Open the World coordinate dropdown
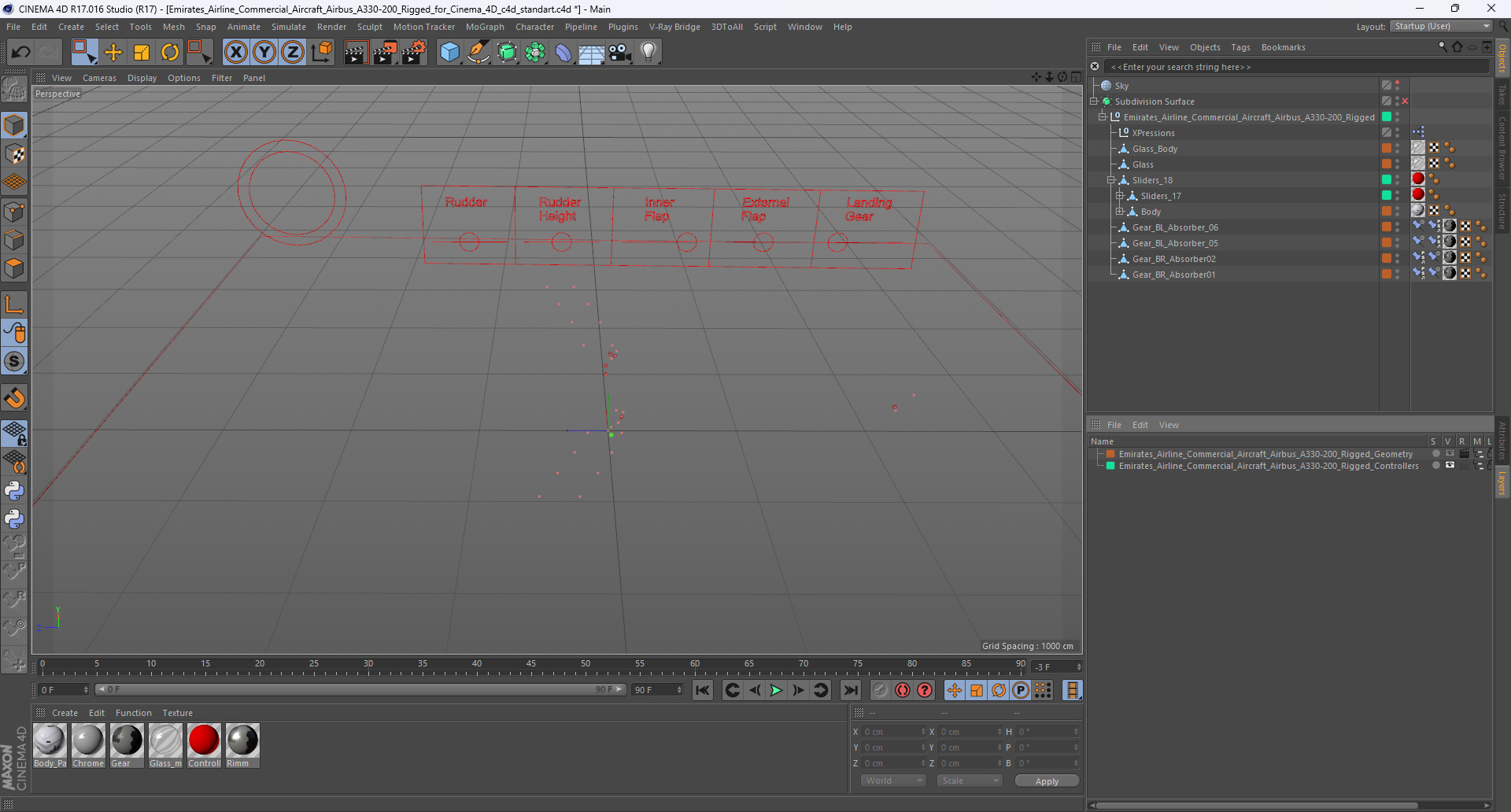 coord(893,781)
